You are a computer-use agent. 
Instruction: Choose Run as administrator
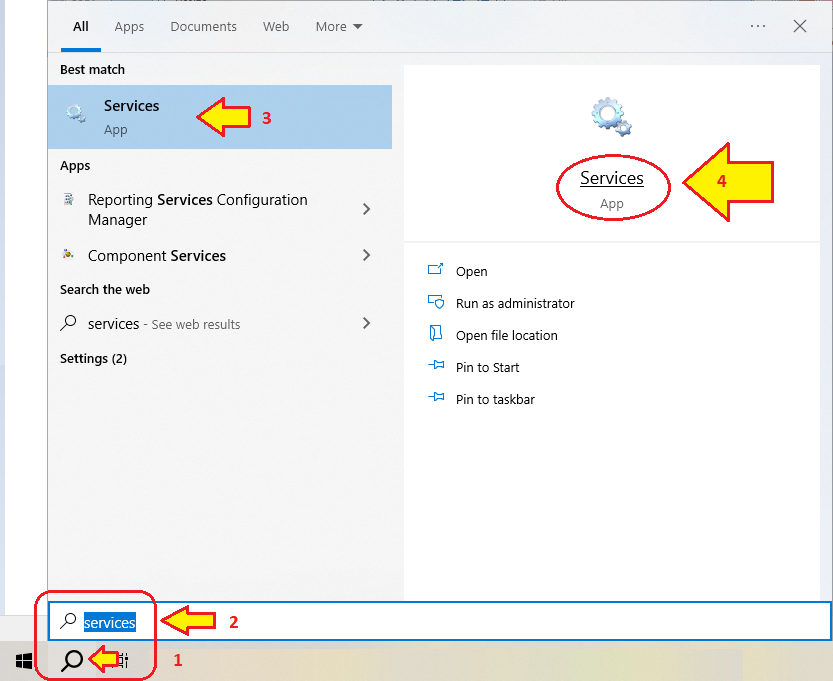pyautogui.click(x=515, y=303)
